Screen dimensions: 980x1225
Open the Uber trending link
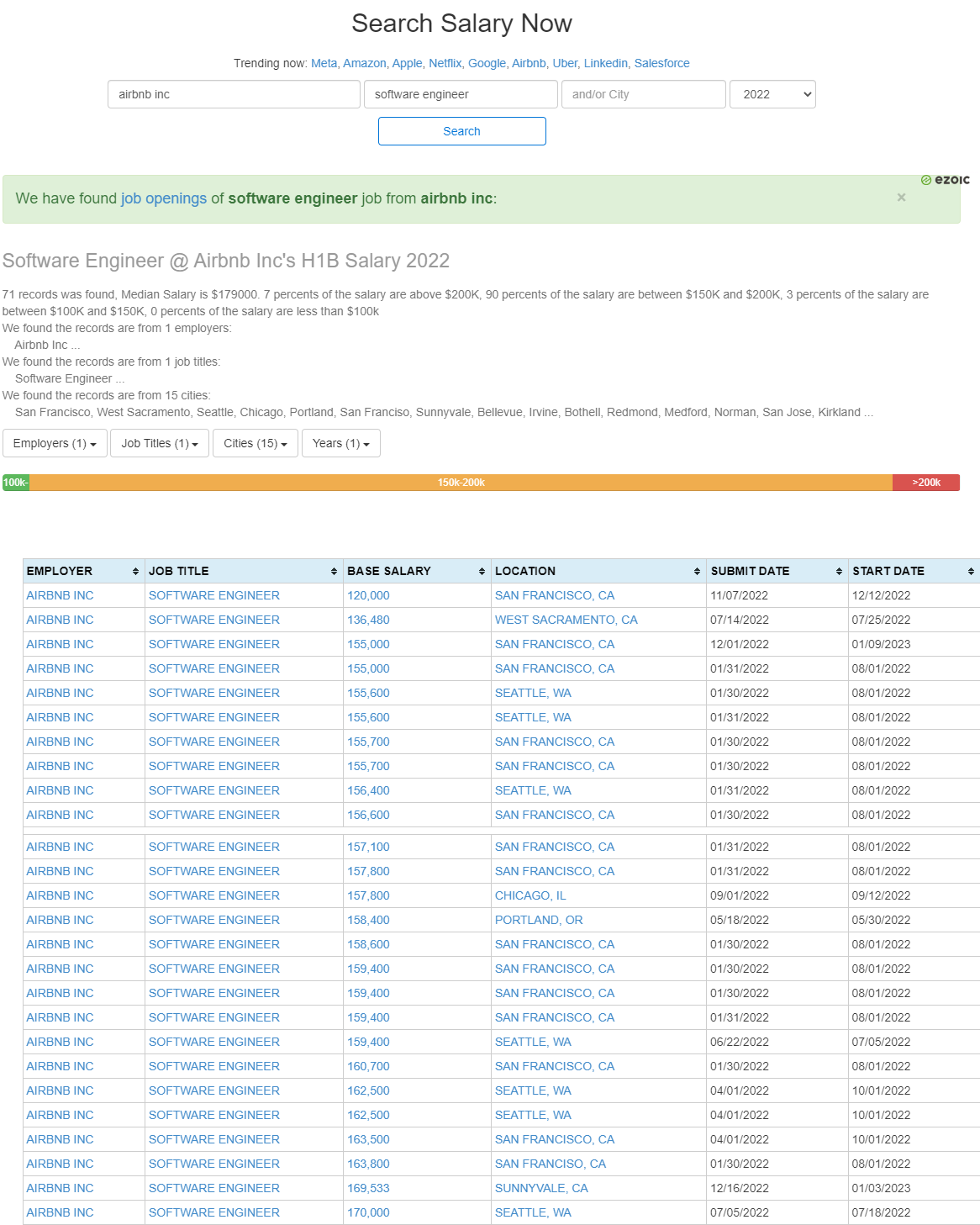click(x=565, y=63)
